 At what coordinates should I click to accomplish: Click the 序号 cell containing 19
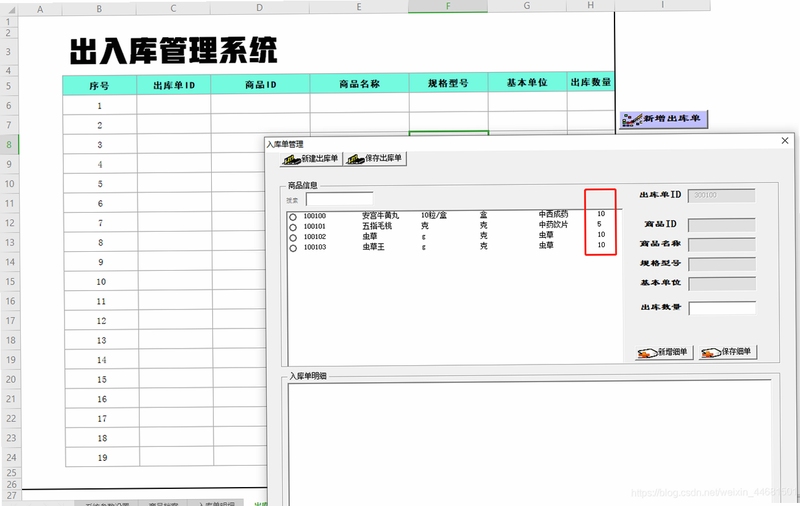(103, 458)
